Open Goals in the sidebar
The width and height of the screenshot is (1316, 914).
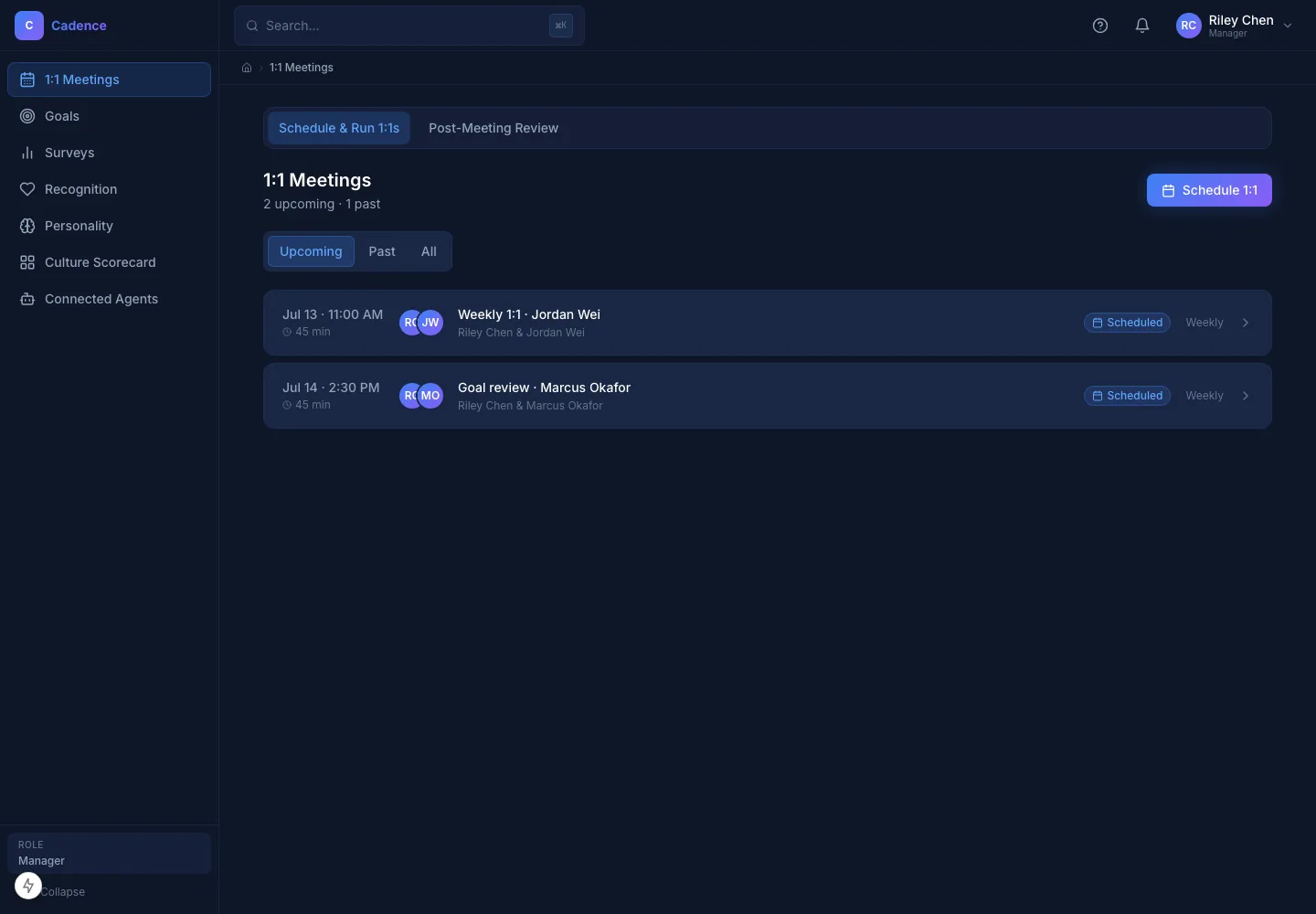click(110, 116)
